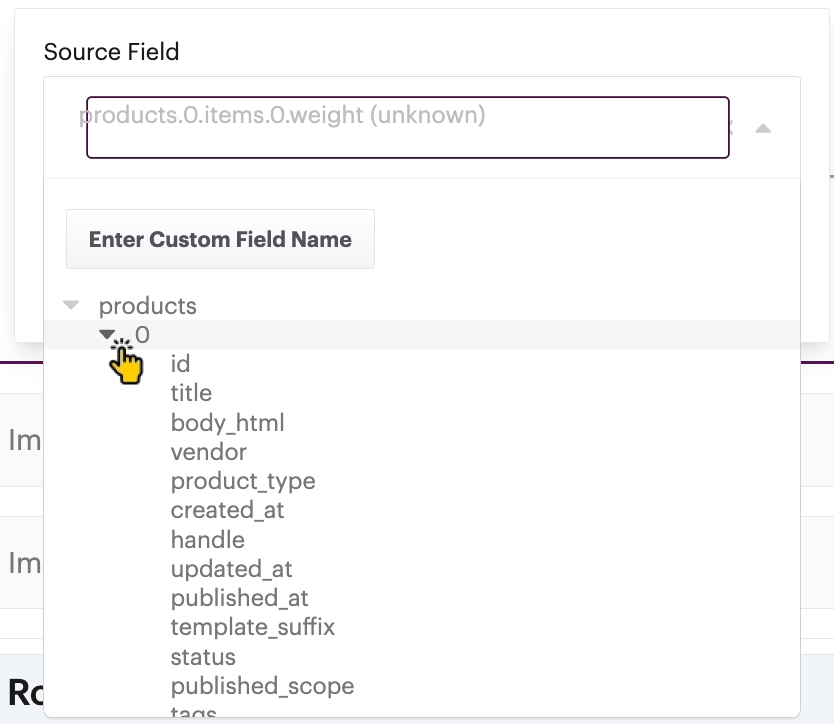Select the 0 index tree label
Screen dimensions: 834x724
click(x=143, y=335)
